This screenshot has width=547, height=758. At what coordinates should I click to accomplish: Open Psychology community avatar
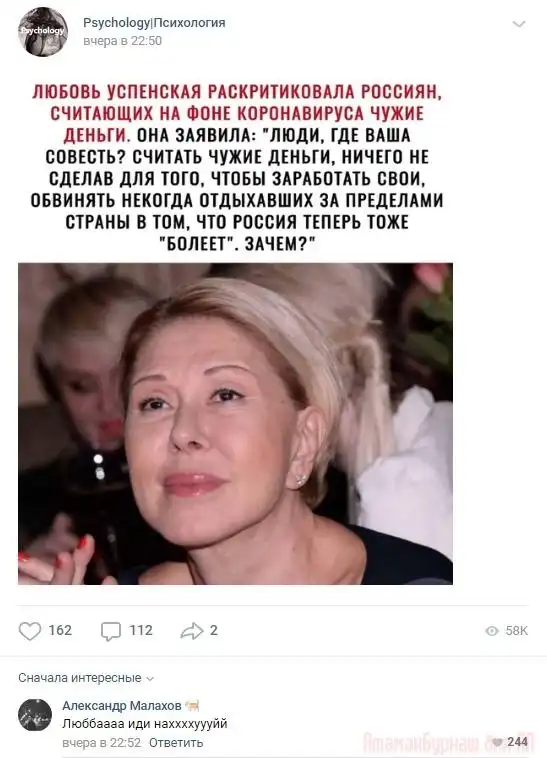[43, 31]
